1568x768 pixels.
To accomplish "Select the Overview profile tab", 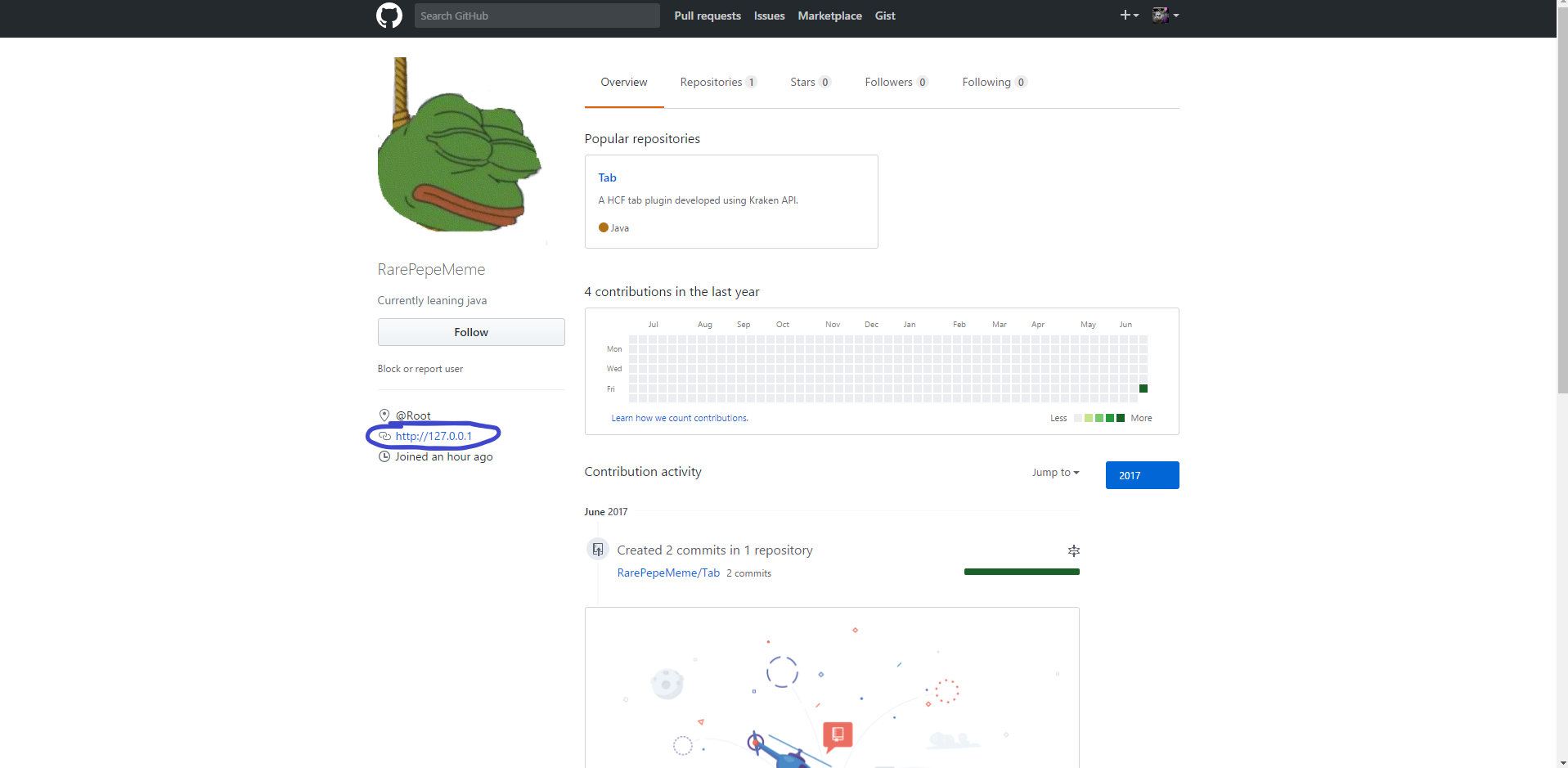I will pos(624,82).
